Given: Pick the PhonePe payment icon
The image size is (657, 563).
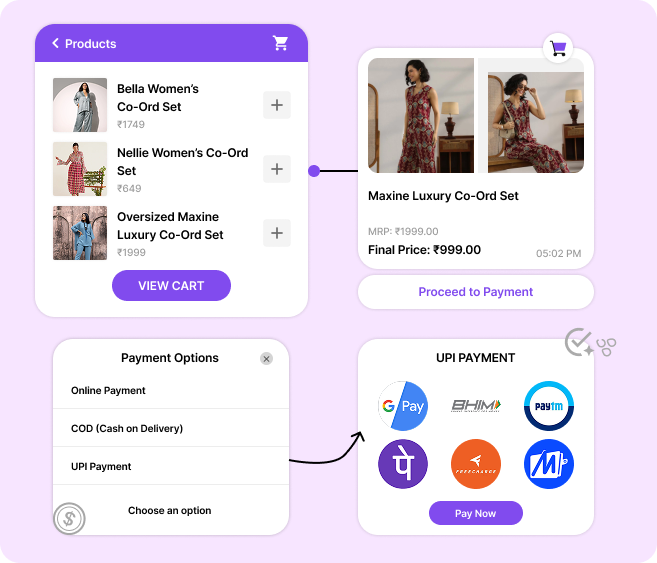Looking at the screenshot, I should click(403, 464).
